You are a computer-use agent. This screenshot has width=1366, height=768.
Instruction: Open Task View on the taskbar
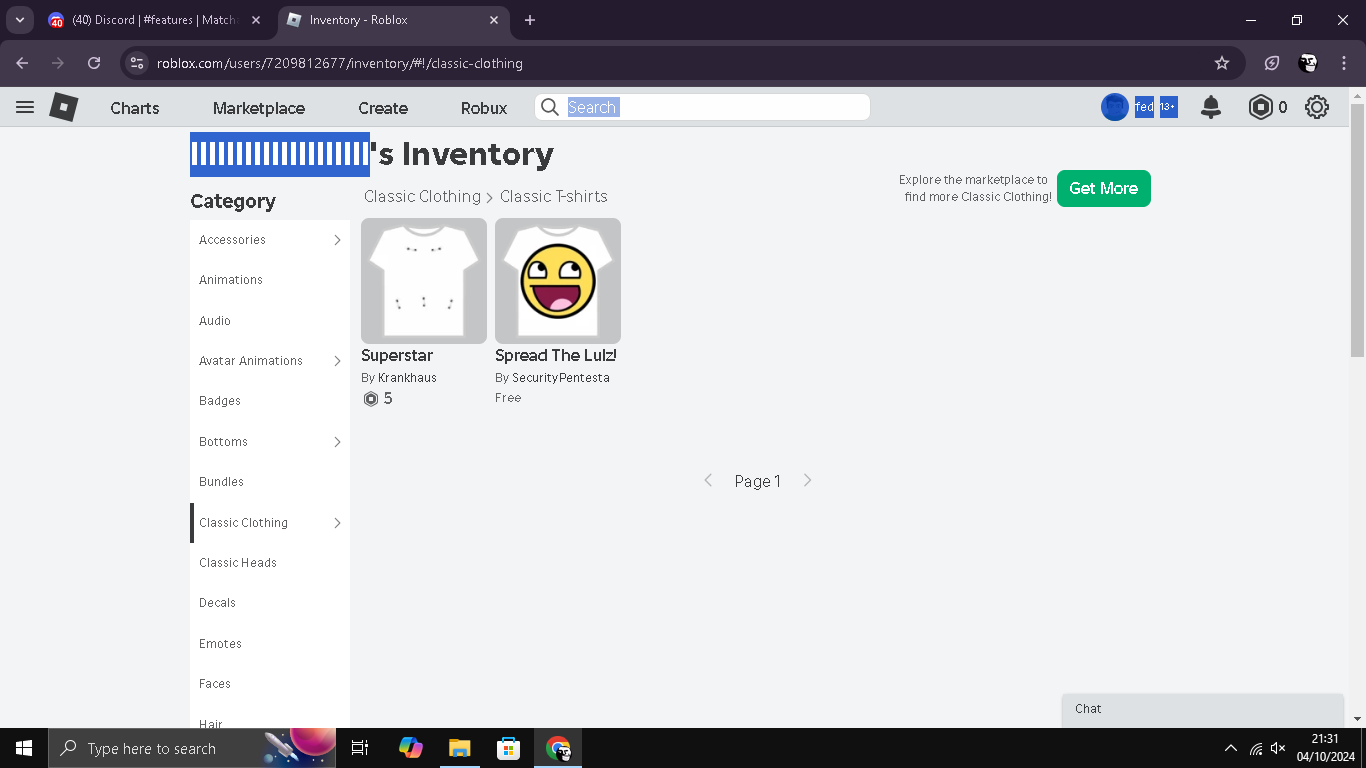(360, 748)
